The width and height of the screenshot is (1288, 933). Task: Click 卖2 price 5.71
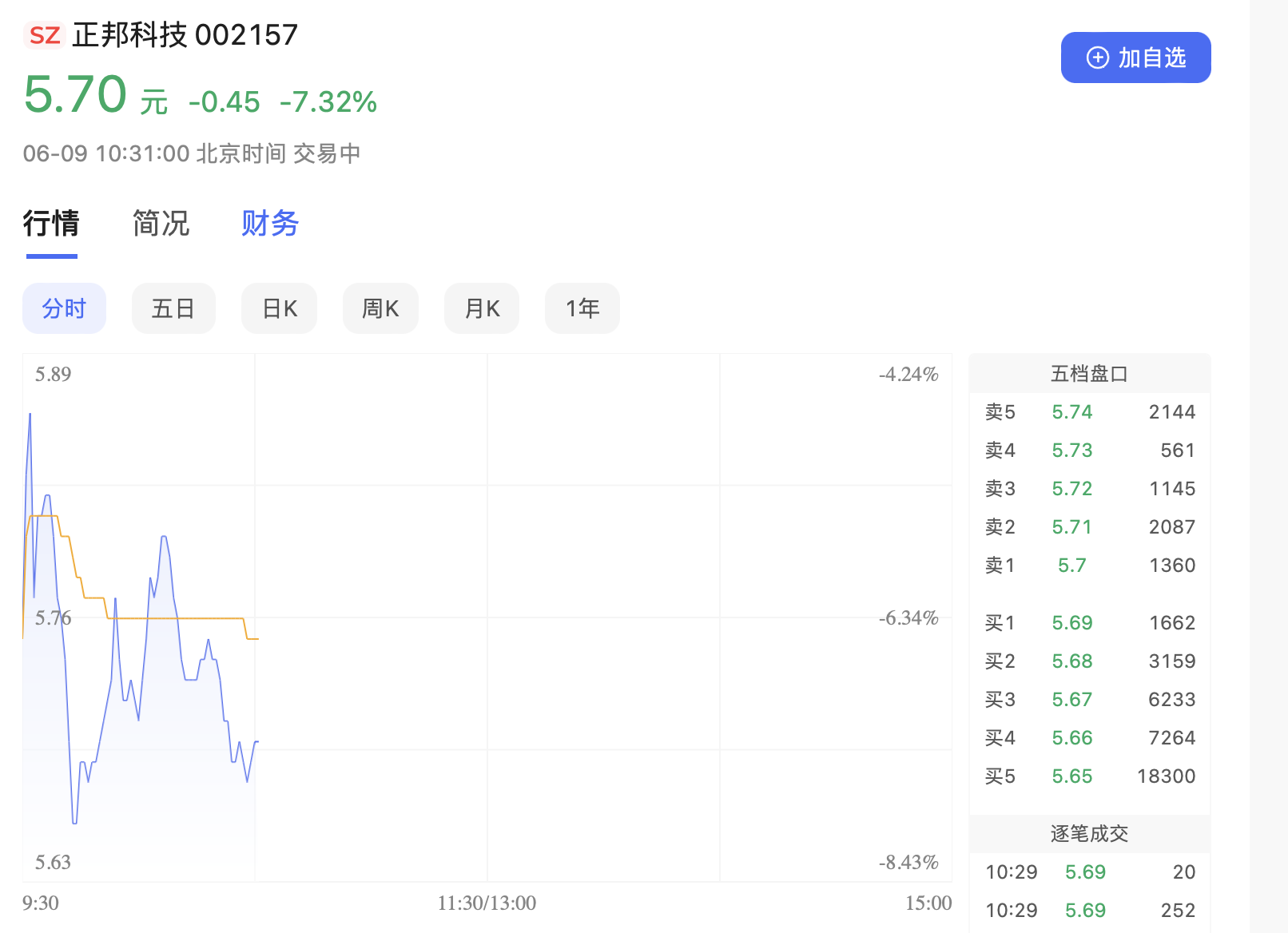coord(1071,527)
